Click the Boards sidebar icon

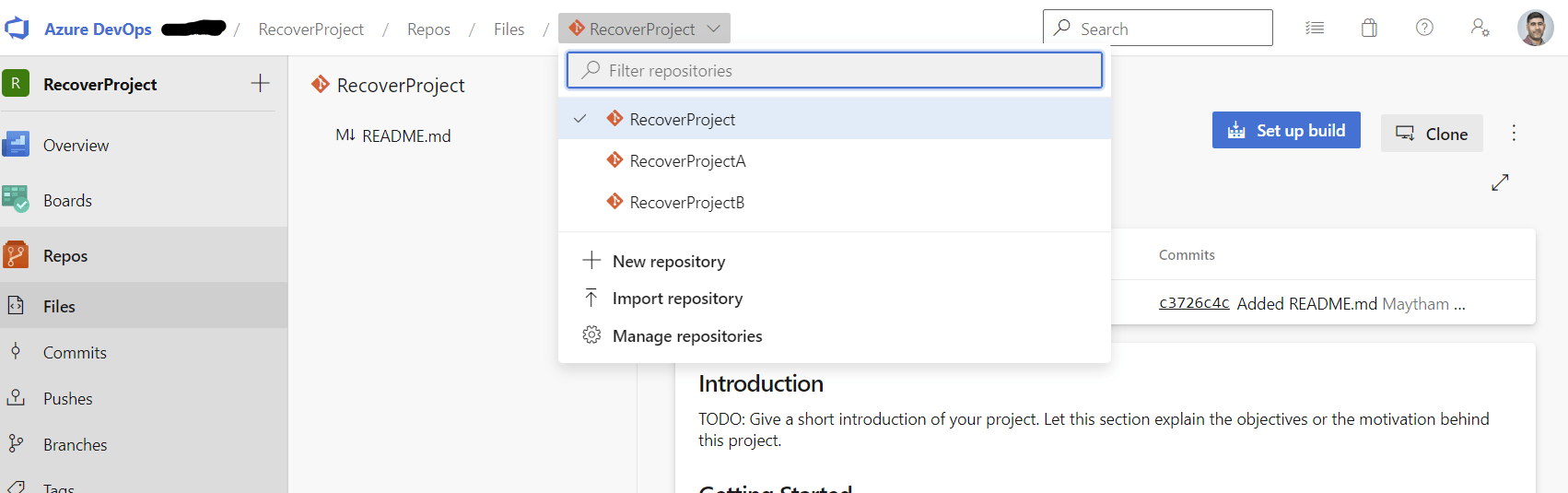(x=16, y=199)
